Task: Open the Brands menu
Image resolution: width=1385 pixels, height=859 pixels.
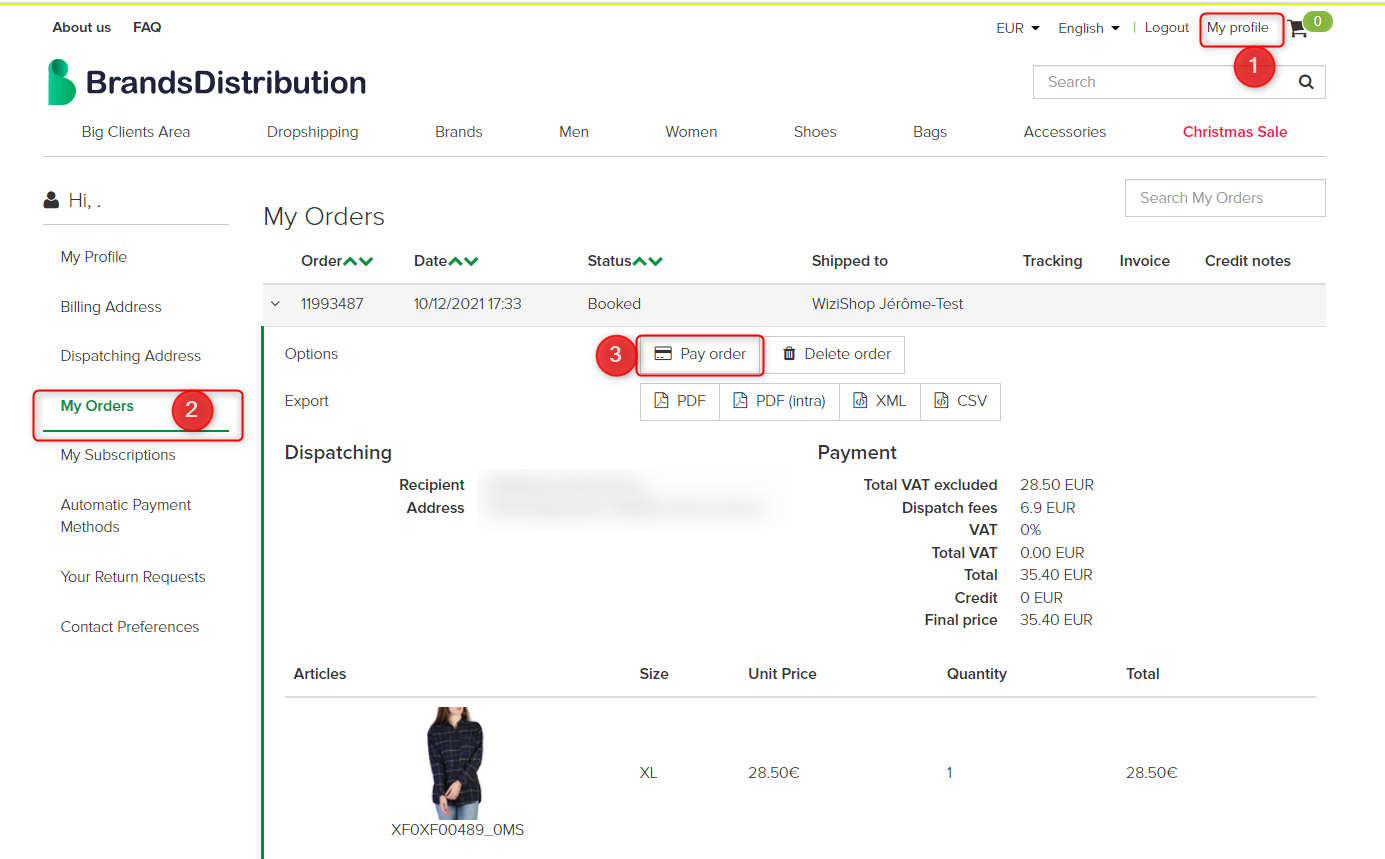Action: 459,132
